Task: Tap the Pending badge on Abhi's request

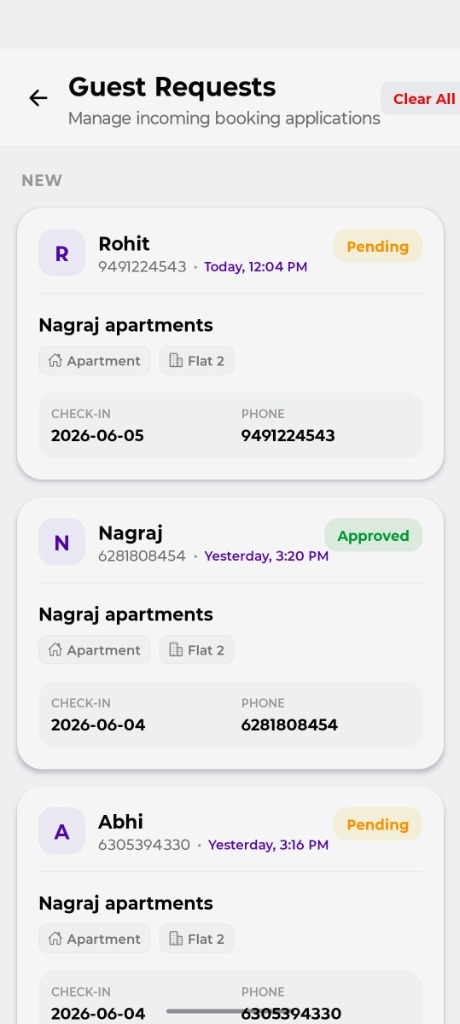Action: 378,824
